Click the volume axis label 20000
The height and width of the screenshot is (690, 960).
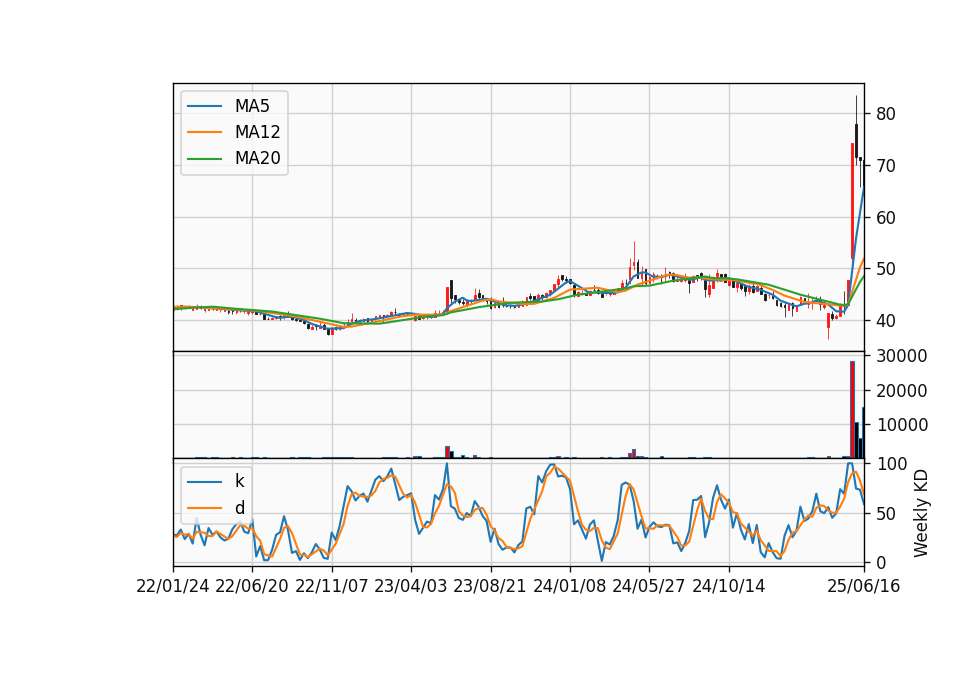(902, 391)
